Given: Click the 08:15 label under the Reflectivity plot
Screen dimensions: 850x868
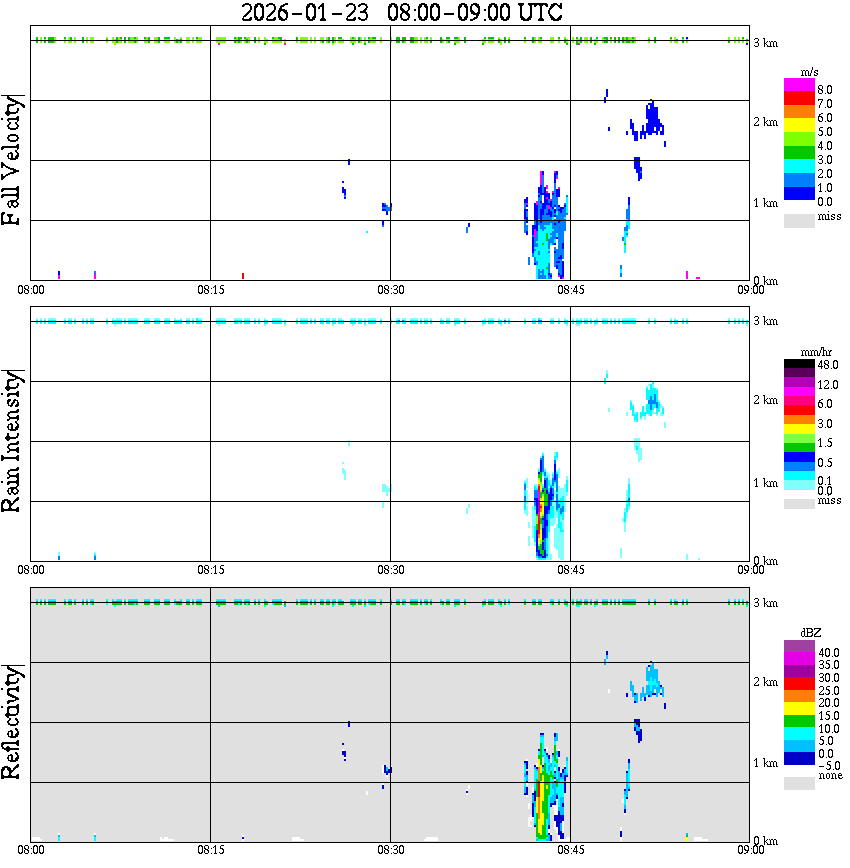Looking at the screenshot, I should 211,850.
